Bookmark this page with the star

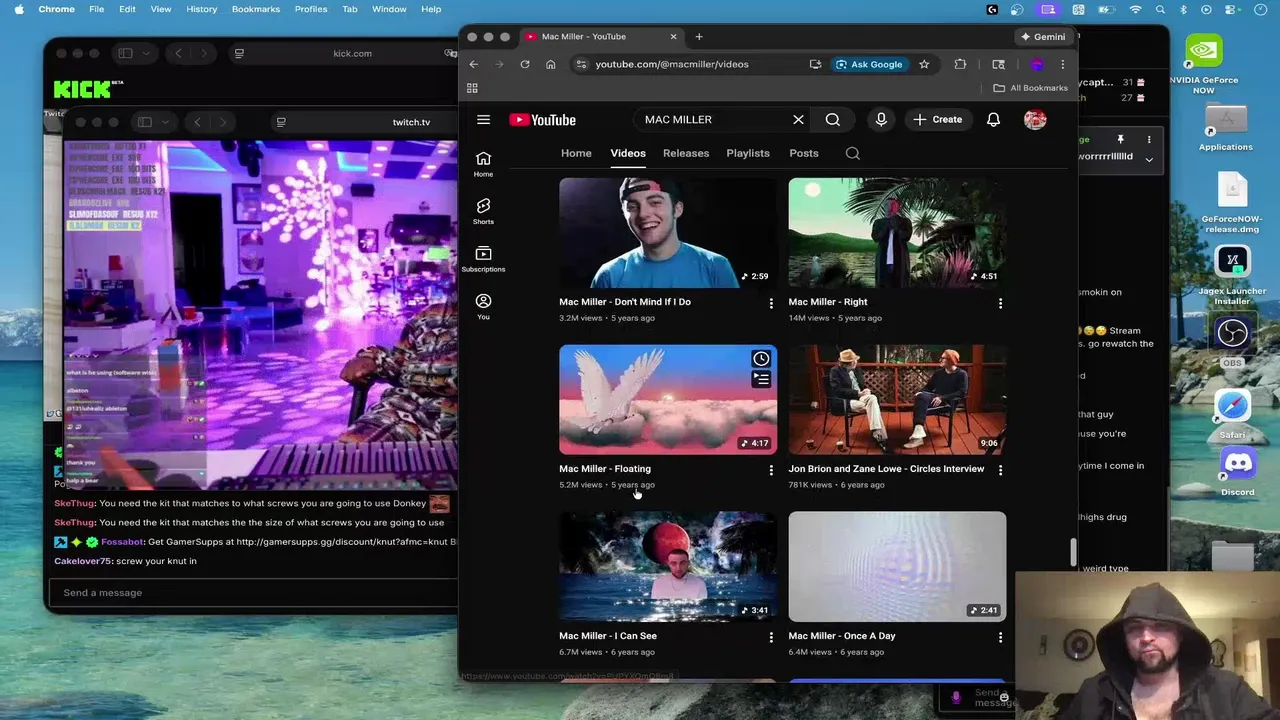tap(924, 64)
